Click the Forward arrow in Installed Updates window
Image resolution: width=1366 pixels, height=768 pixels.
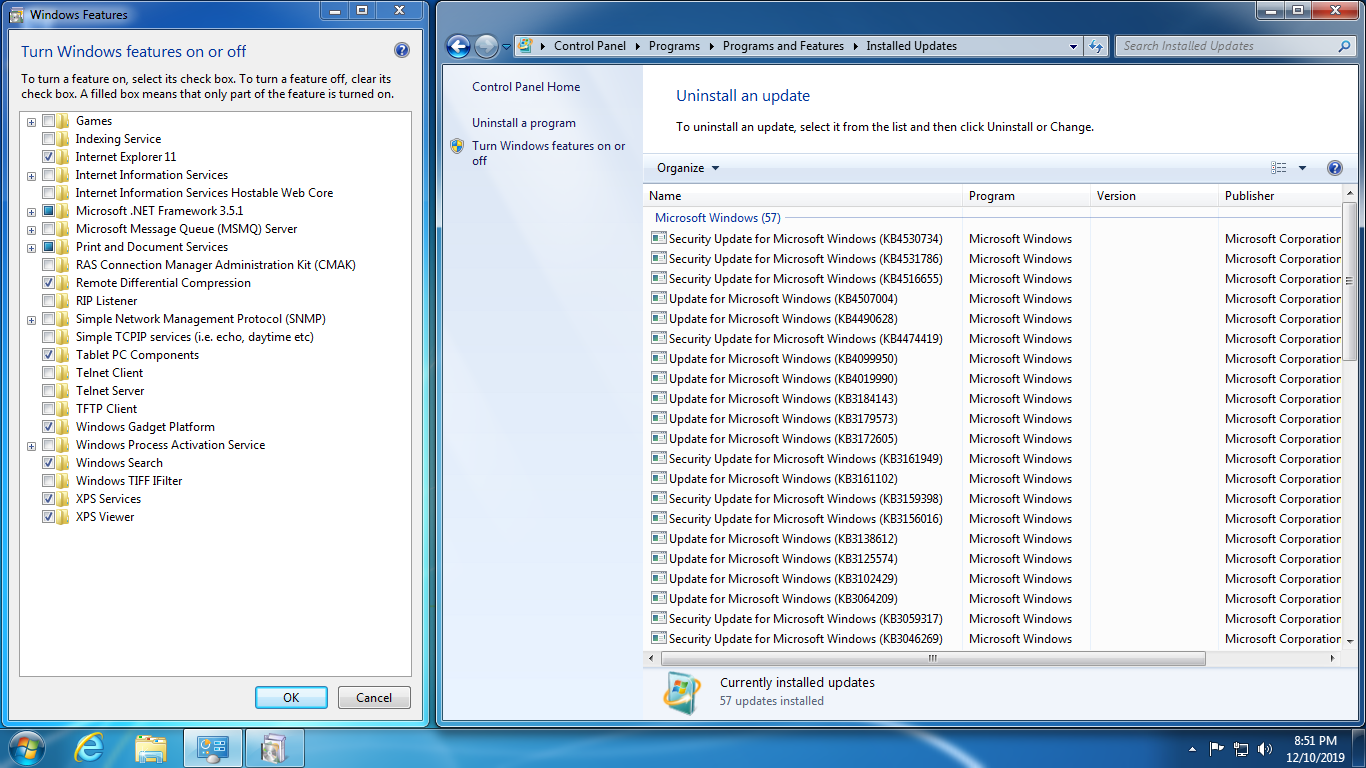486,46
